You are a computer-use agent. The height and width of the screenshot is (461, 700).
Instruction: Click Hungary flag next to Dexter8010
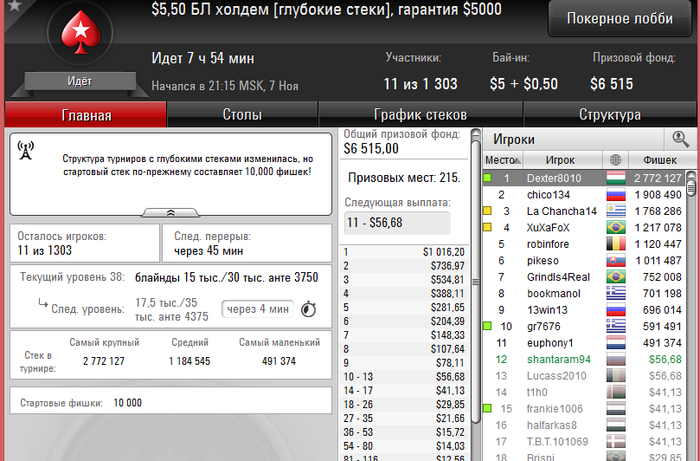pyautogui.click(x=616, y=178)
